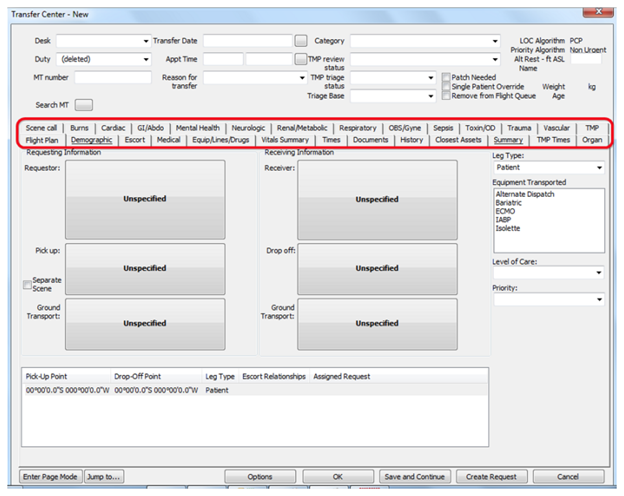
Task: Switch to the Neurologic tab
Action: (x=248, y=128)
